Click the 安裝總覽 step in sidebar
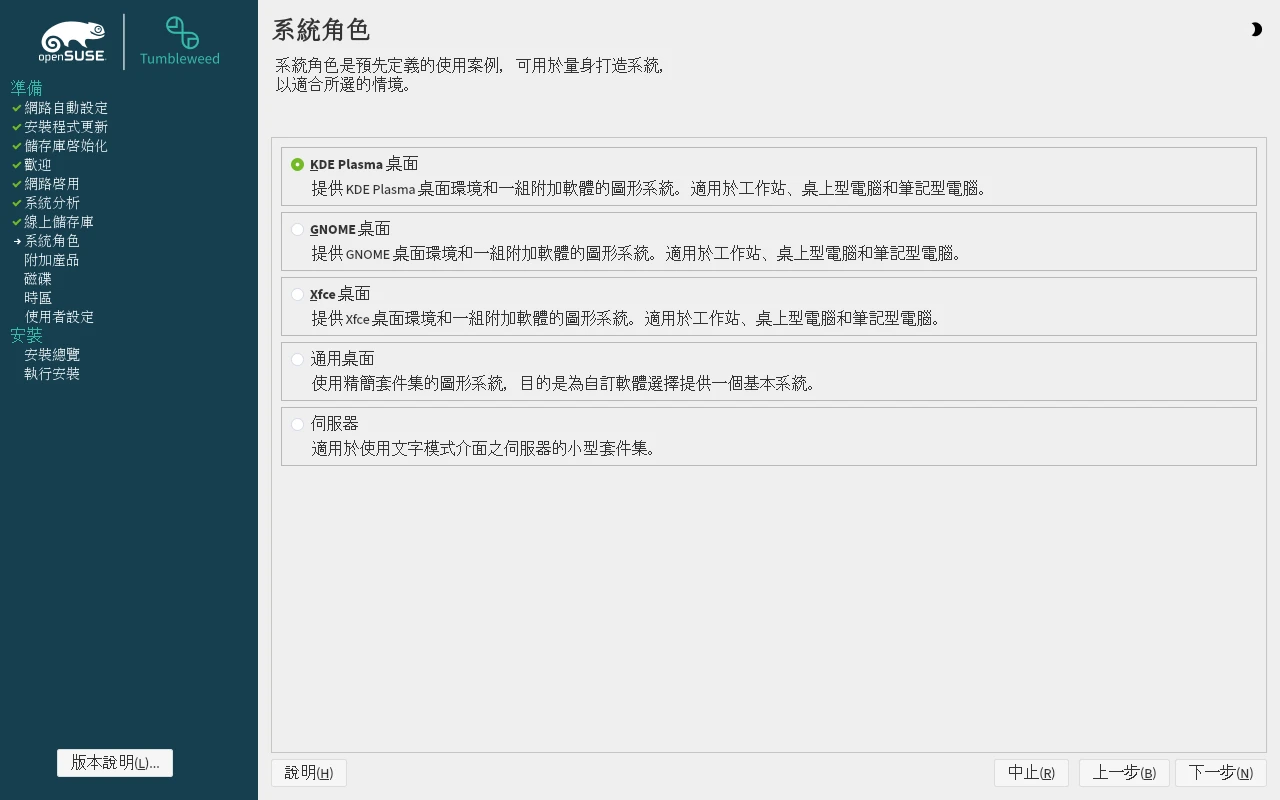The width and height of the screenshot is (1280, 800). click(52, 355)
